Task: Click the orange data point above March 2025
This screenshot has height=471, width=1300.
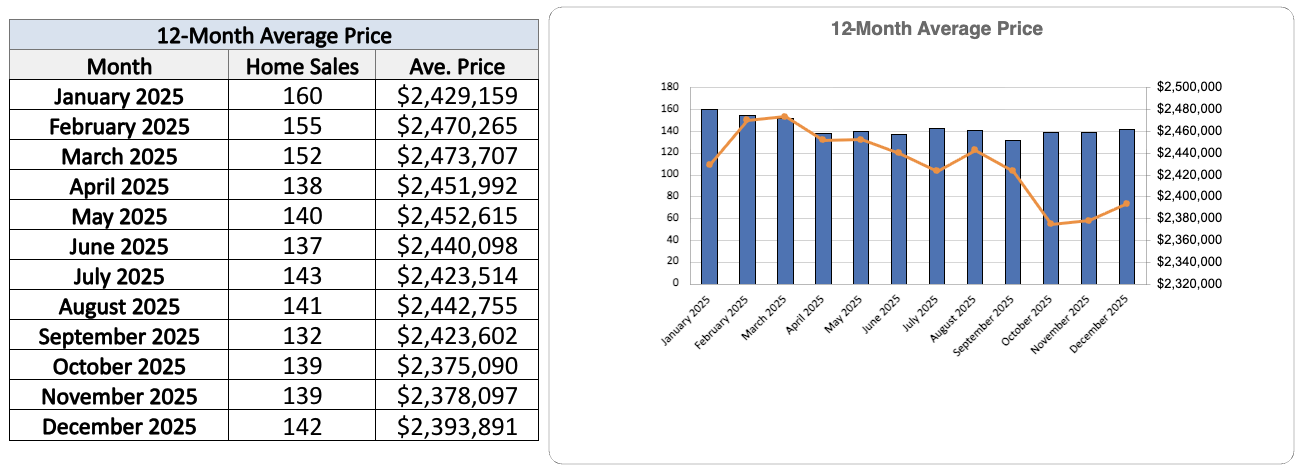Action: pyautogui.click(x=785, y=116)
